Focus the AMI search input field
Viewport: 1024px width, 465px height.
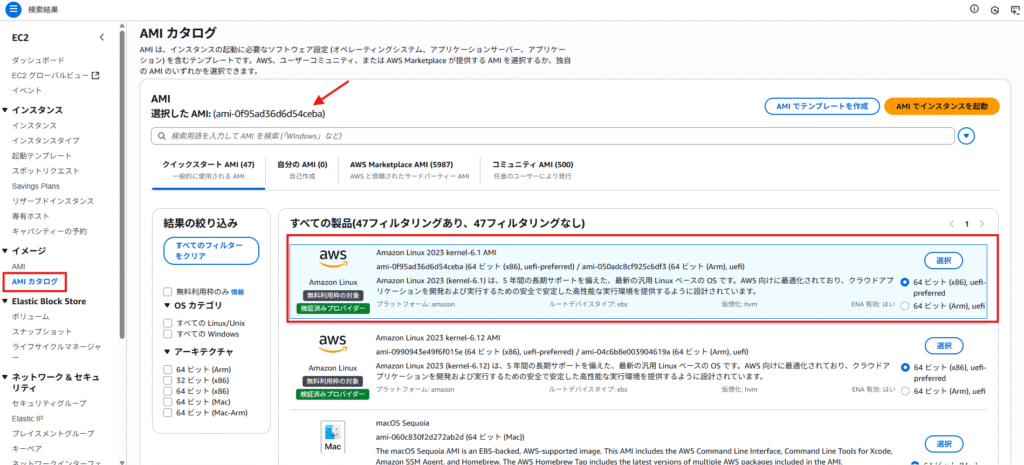click(552, 136)
